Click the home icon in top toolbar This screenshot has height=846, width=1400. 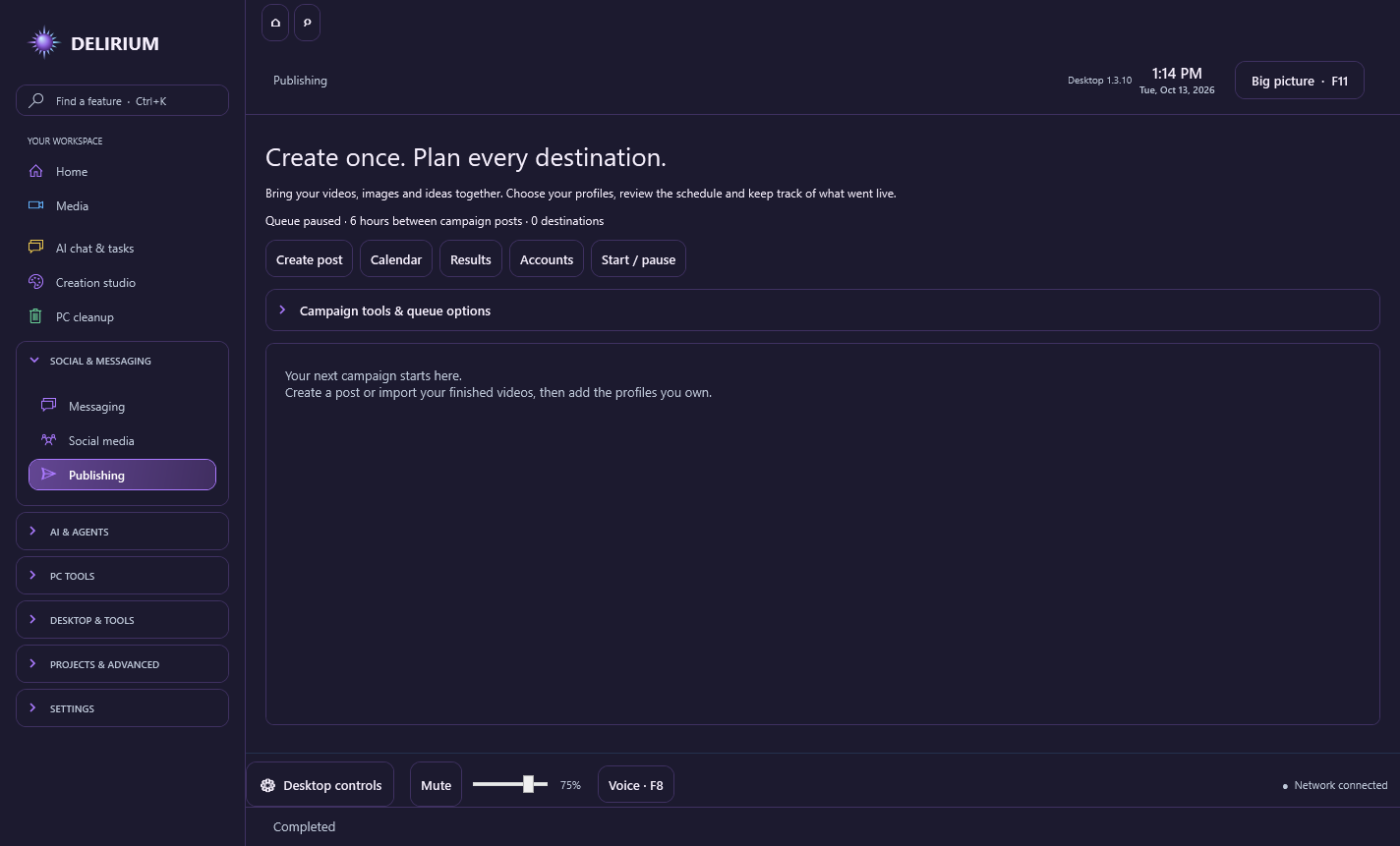[275, 23]
